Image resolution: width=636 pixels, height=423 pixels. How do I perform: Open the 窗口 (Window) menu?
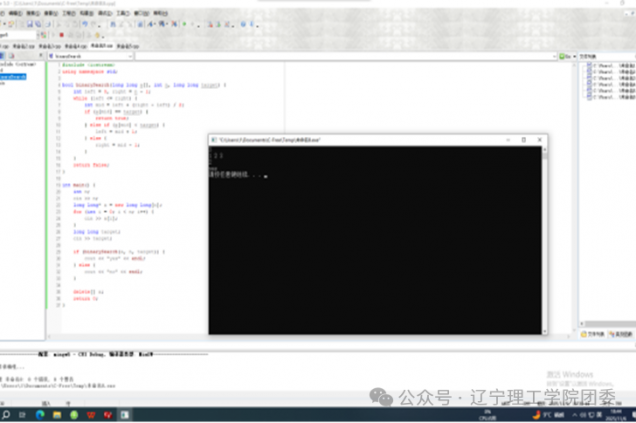pos(141,13)
